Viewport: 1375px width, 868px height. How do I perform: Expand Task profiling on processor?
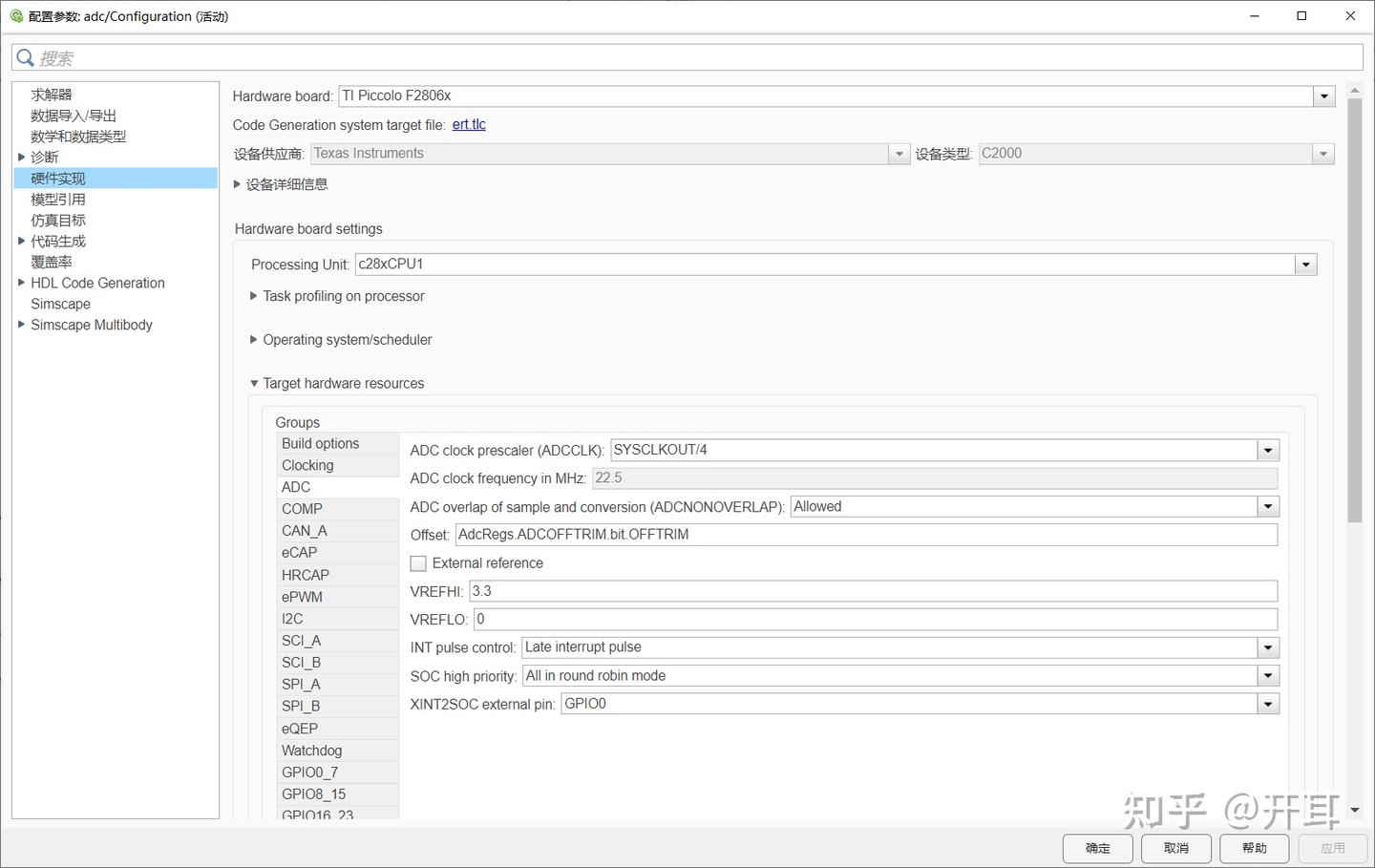tap(252, 296)
